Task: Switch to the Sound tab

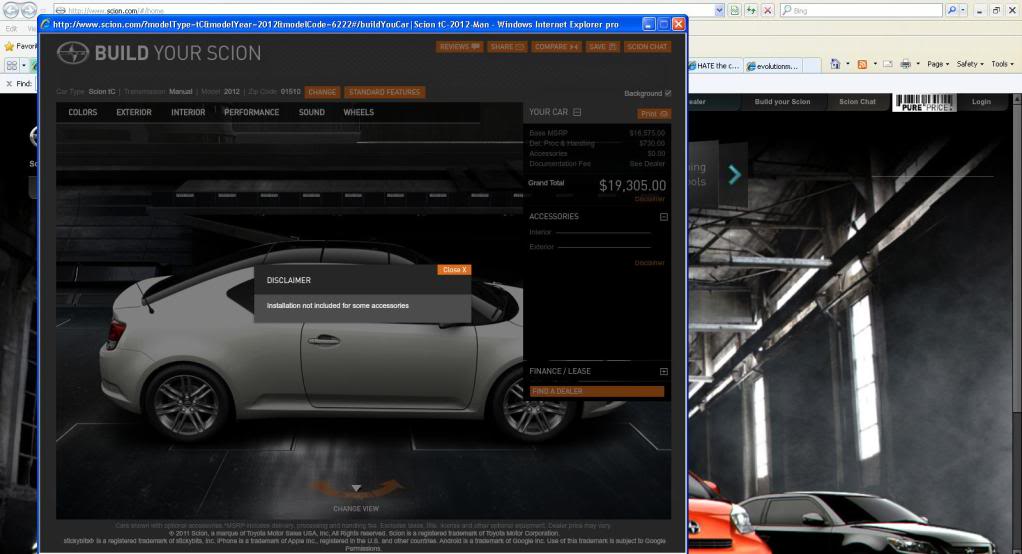Action: coord(312,113)
